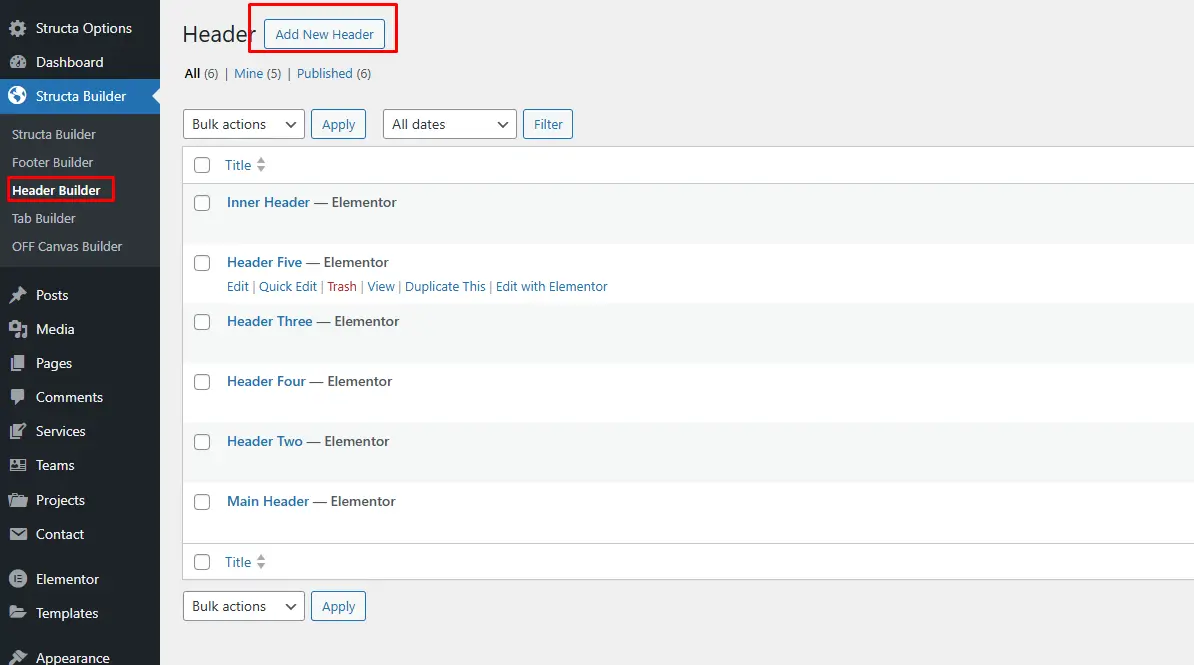The width and height of the screenshot is (1194, 665).
Task: Check the bottom select-all Title checkbox
Action: click(202, 562)
